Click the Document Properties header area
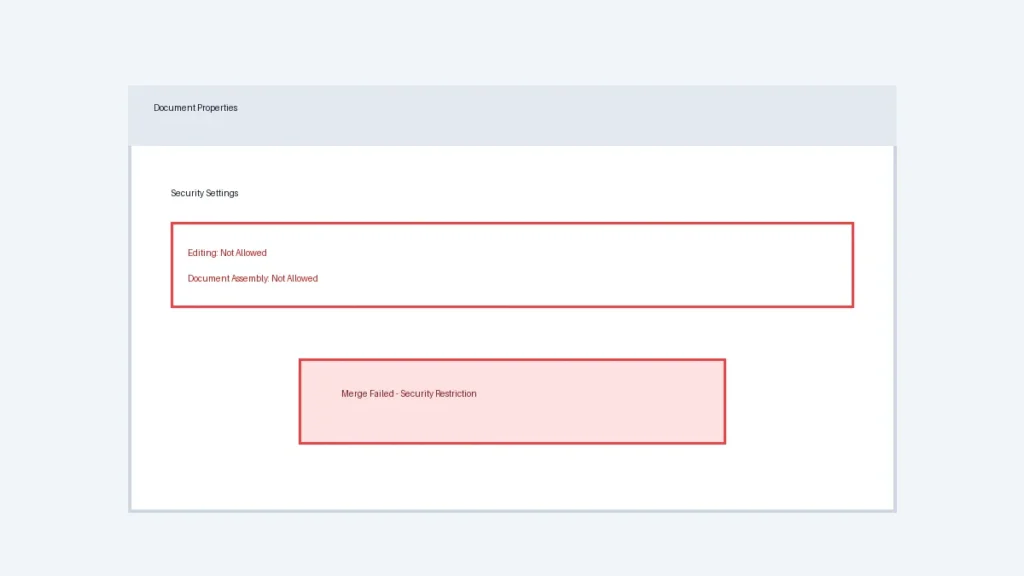The image size is (1024, 576). click(512, 113)
